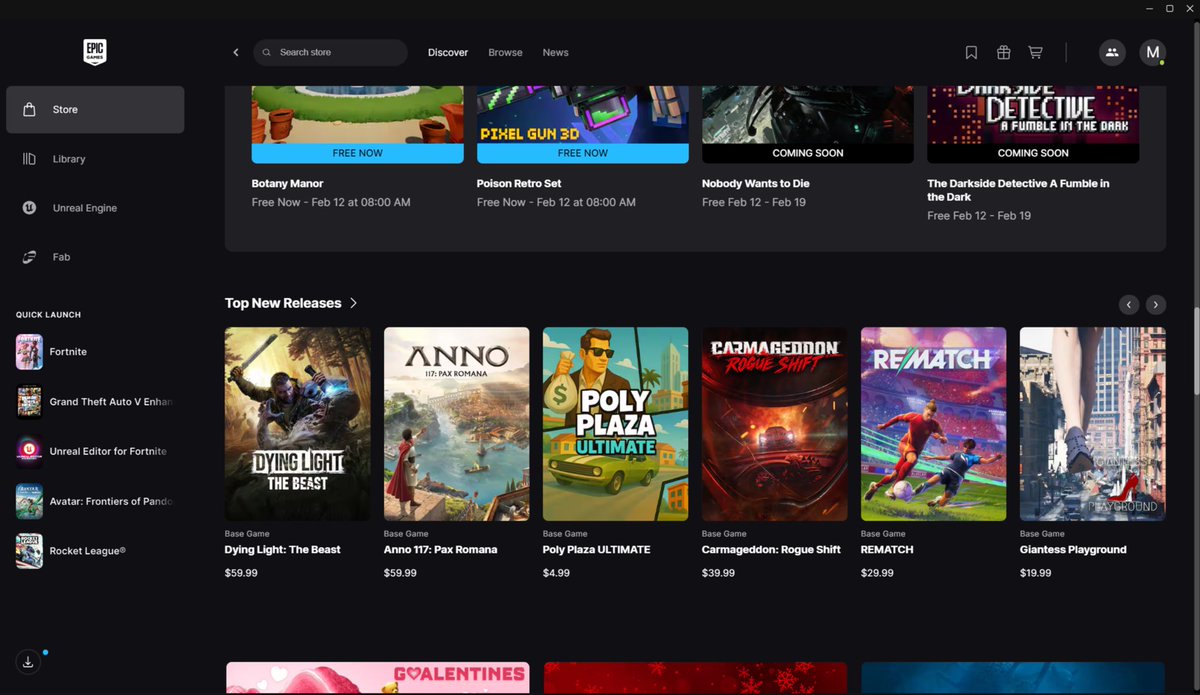This screenshot has width=1200, height=695.
Task: Click Rocket League label in Quick Launch
Action: 88,551
